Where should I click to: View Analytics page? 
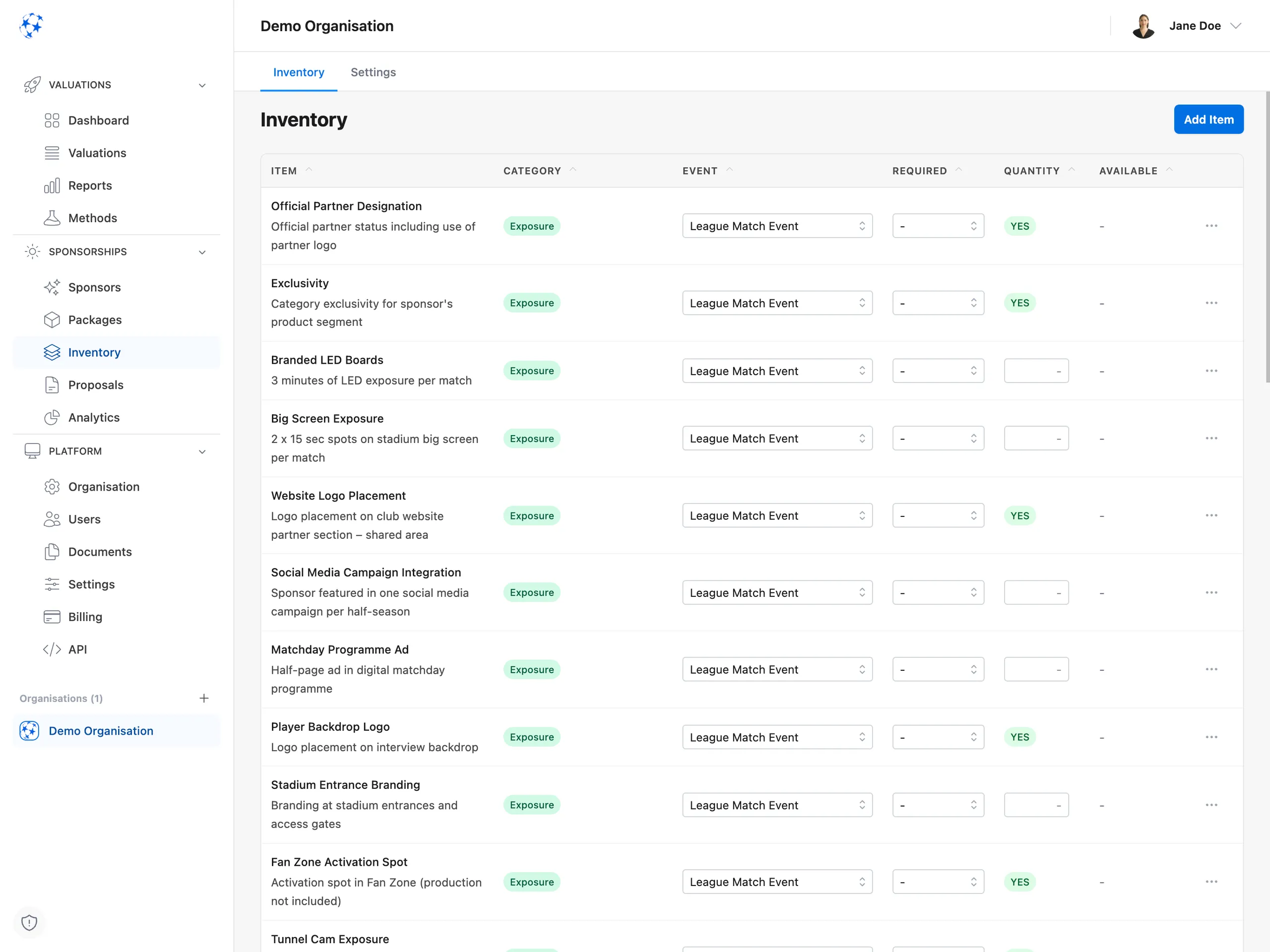point(117,417)
